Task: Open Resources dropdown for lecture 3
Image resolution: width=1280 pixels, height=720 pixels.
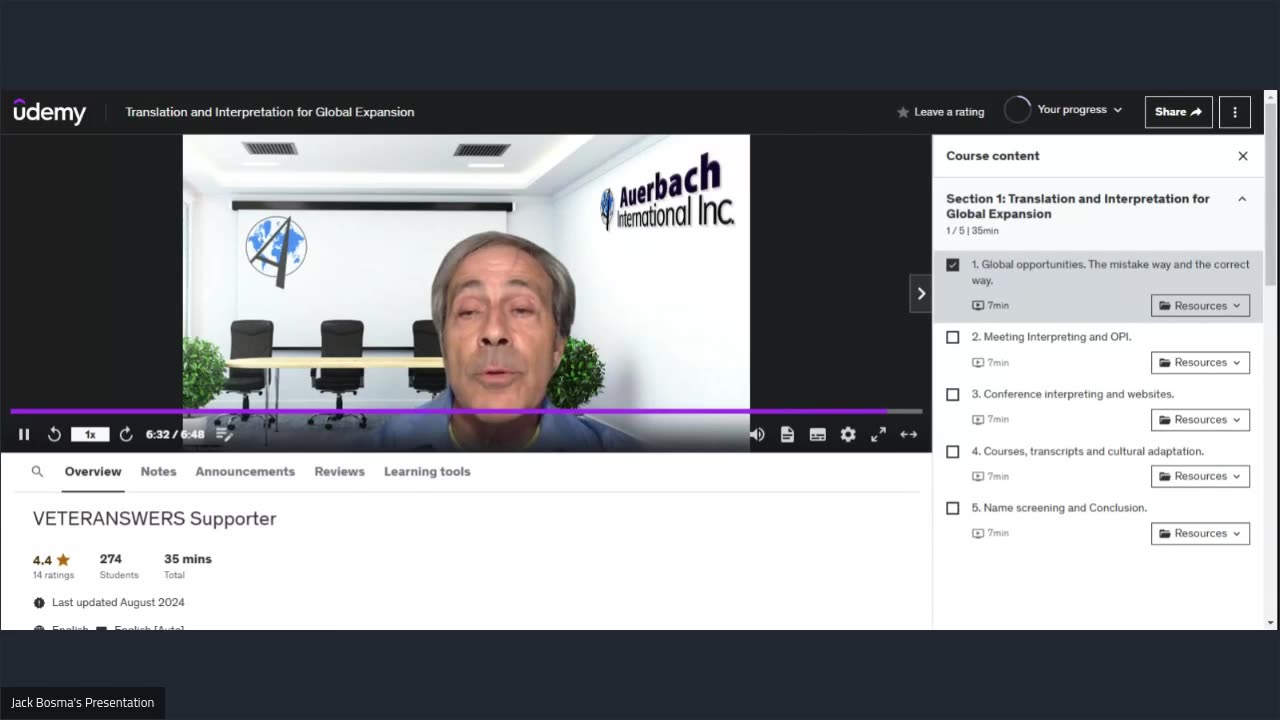Action: tap(1200, 420)
